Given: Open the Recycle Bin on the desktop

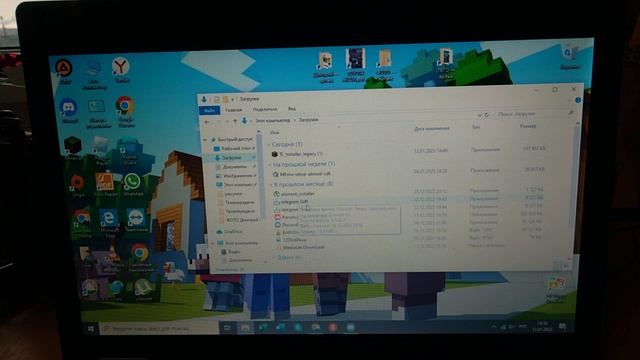Looking at the screenshot, I should click(569, 58).
